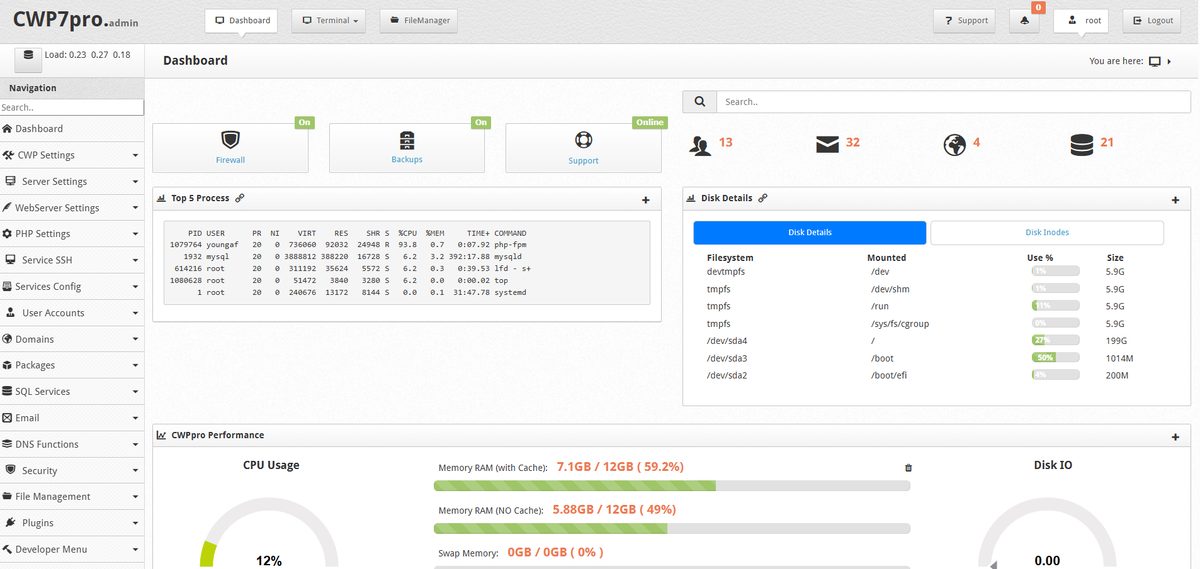The height and width of the screenshot is (569, 1200).
Task: Open Developer Menu navigation item
Action: (x=72, y=549)
